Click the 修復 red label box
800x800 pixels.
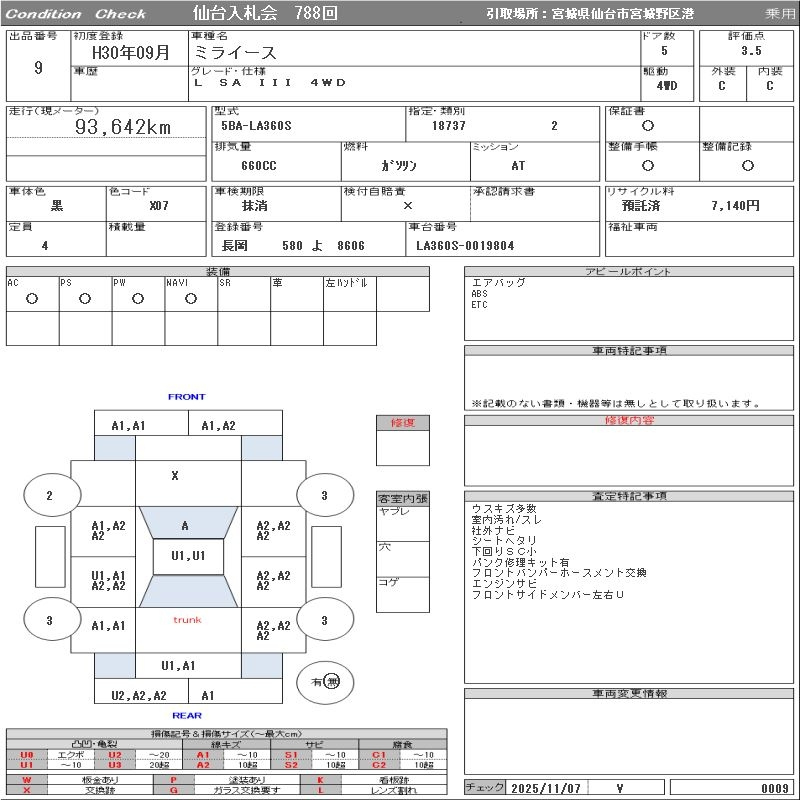[x=403, y=422]
